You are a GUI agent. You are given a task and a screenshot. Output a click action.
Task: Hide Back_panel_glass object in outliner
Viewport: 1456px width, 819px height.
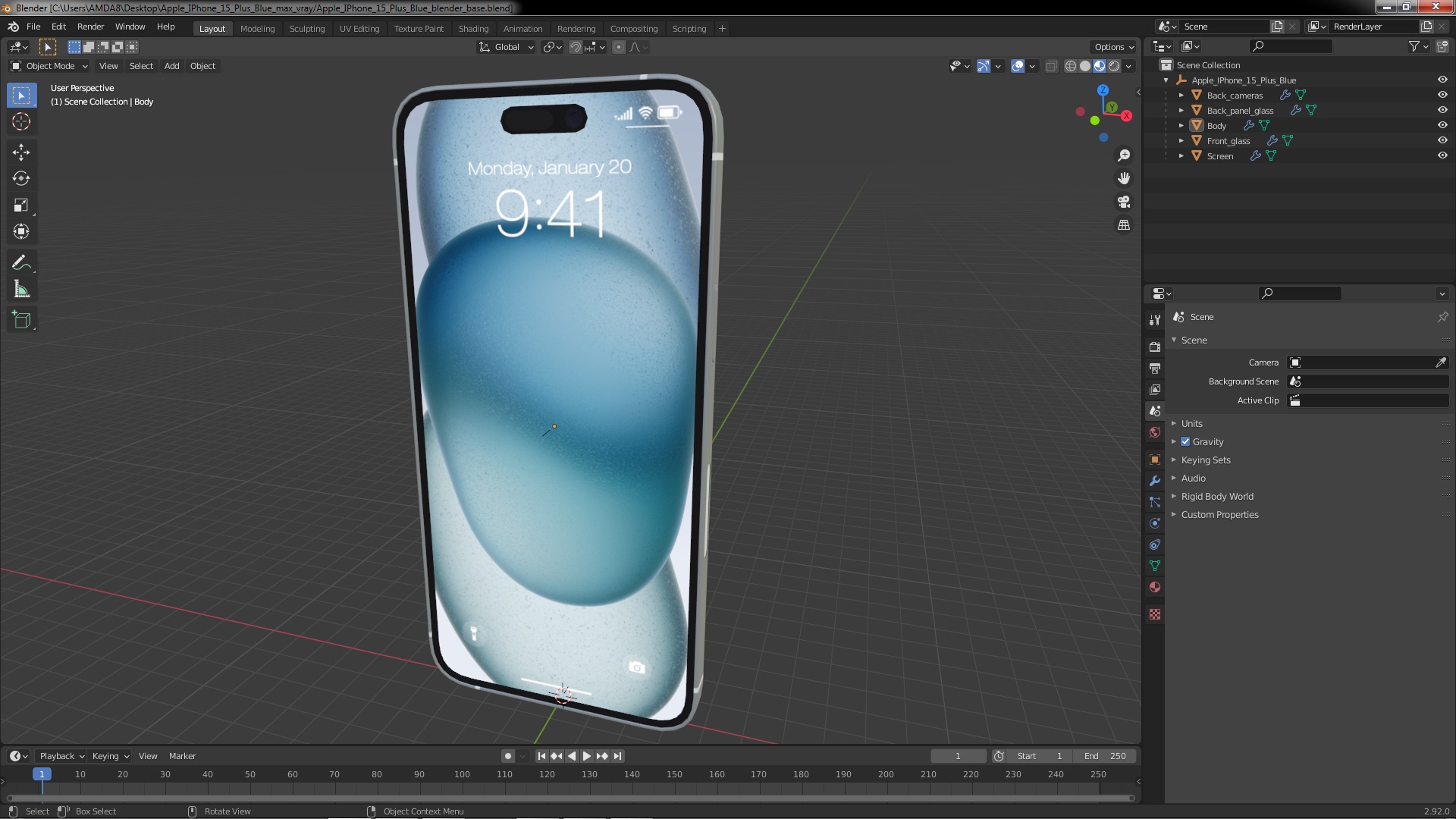click(1442, 110)
